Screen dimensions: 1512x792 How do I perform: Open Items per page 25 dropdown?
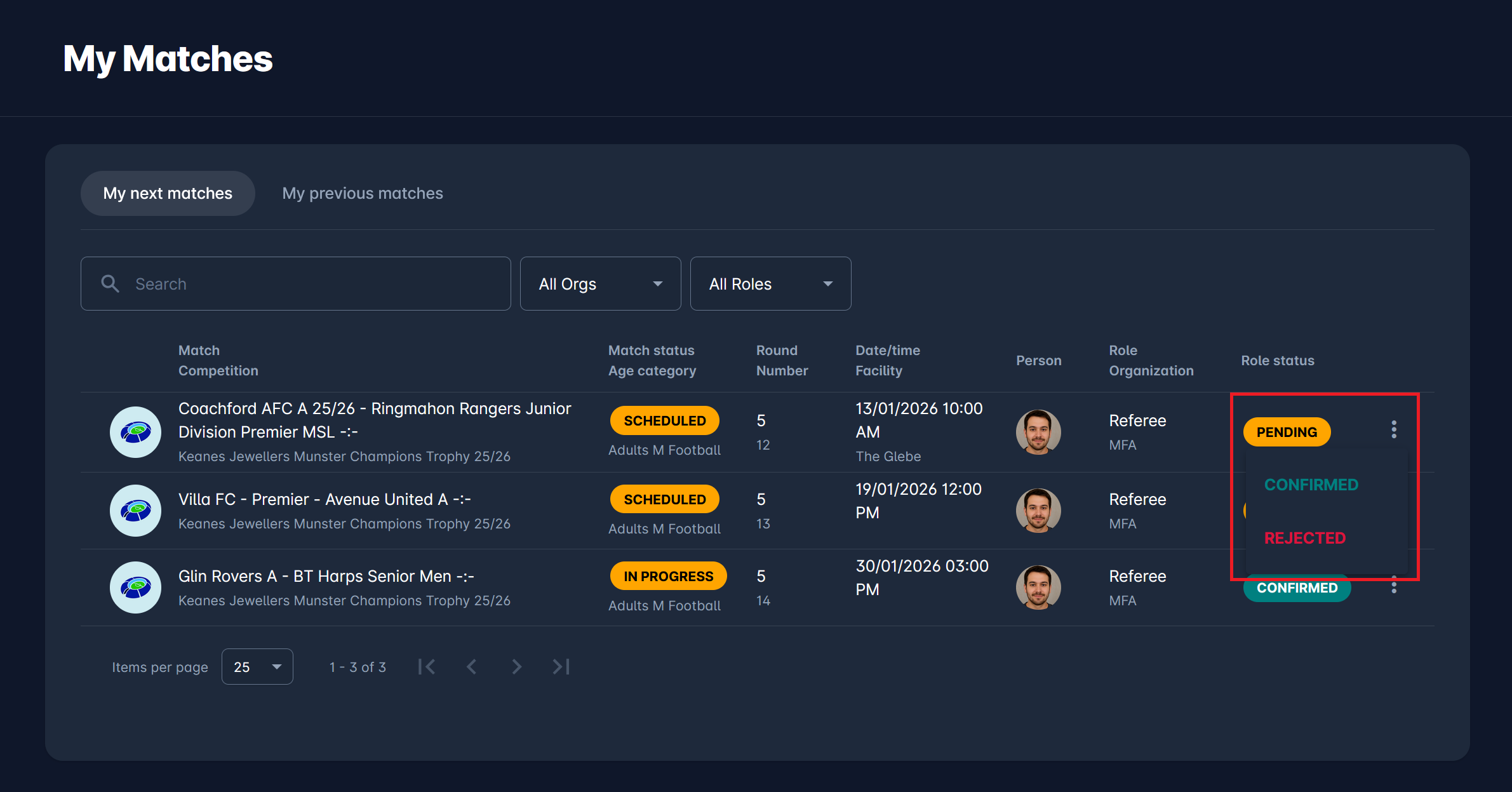257,667
